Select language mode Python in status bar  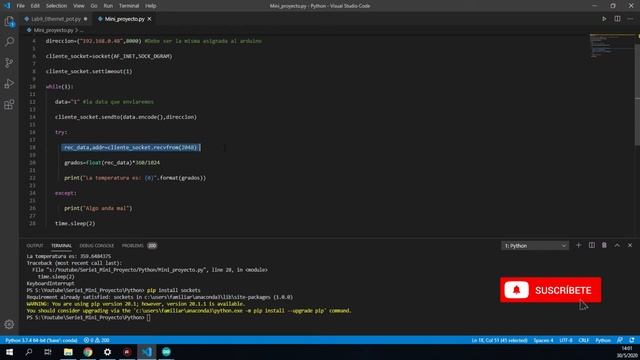point(603,340)
